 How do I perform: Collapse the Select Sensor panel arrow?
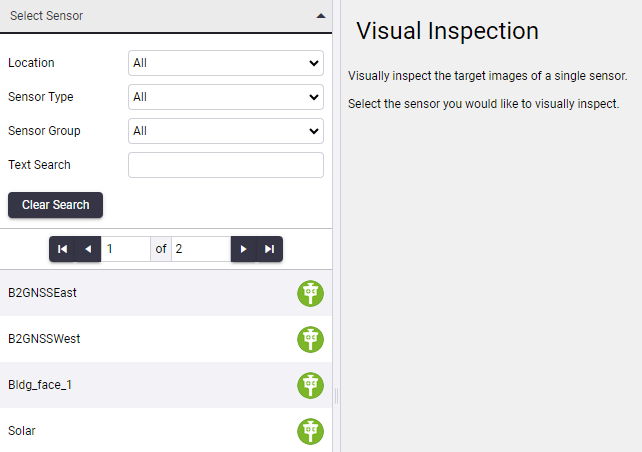coord(321,16)
